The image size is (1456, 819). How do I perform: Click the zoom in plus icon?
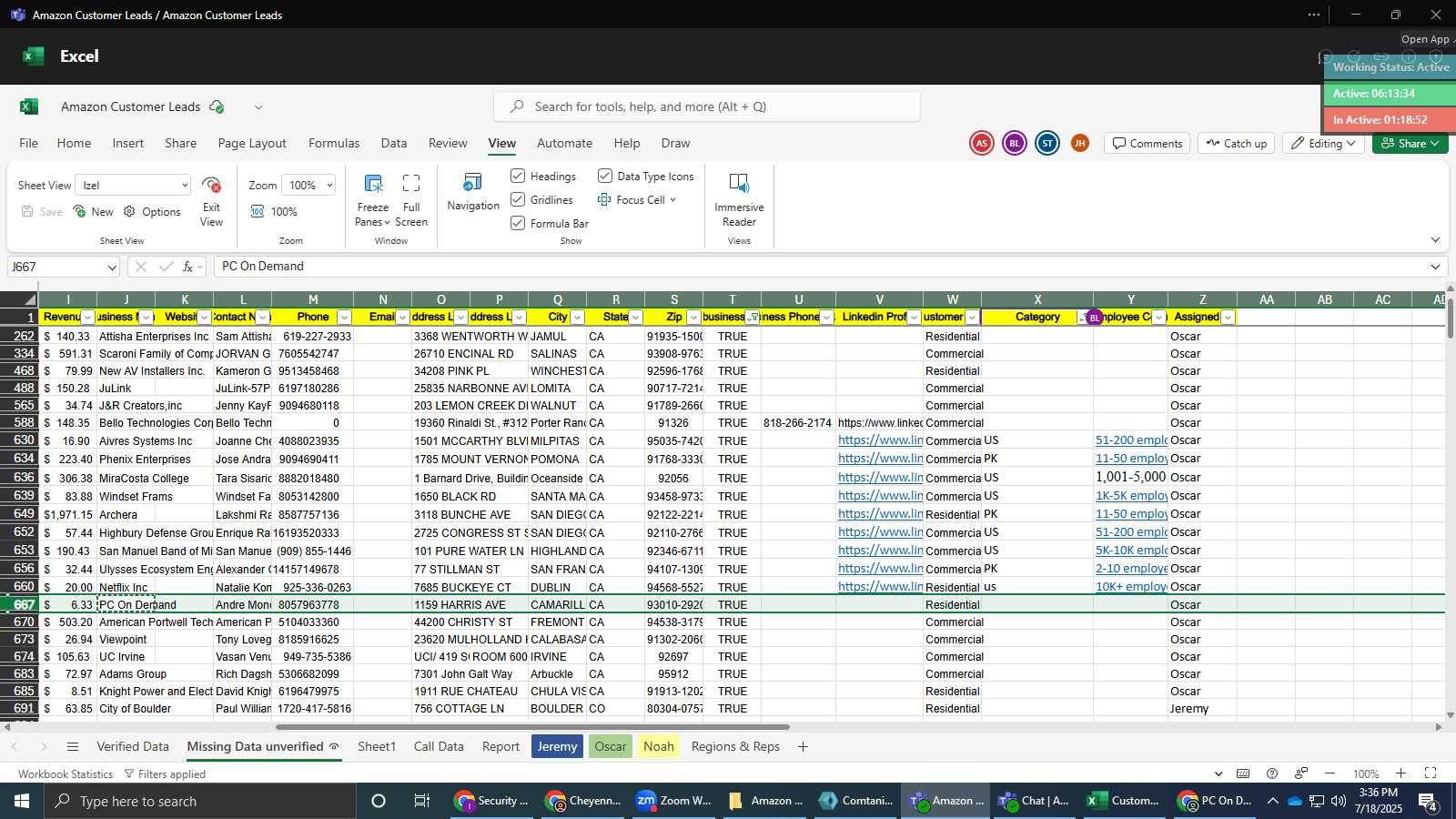1401,773
